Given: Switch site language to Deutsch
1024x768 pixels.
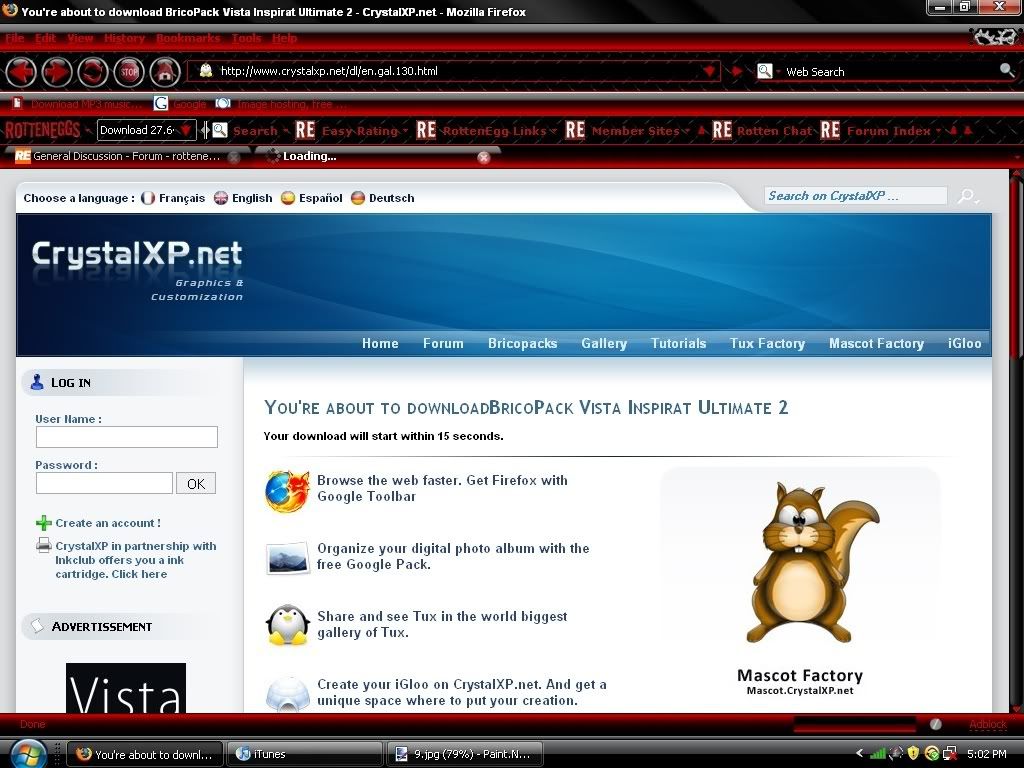Looking at the screenshot, I should point(383,198).
